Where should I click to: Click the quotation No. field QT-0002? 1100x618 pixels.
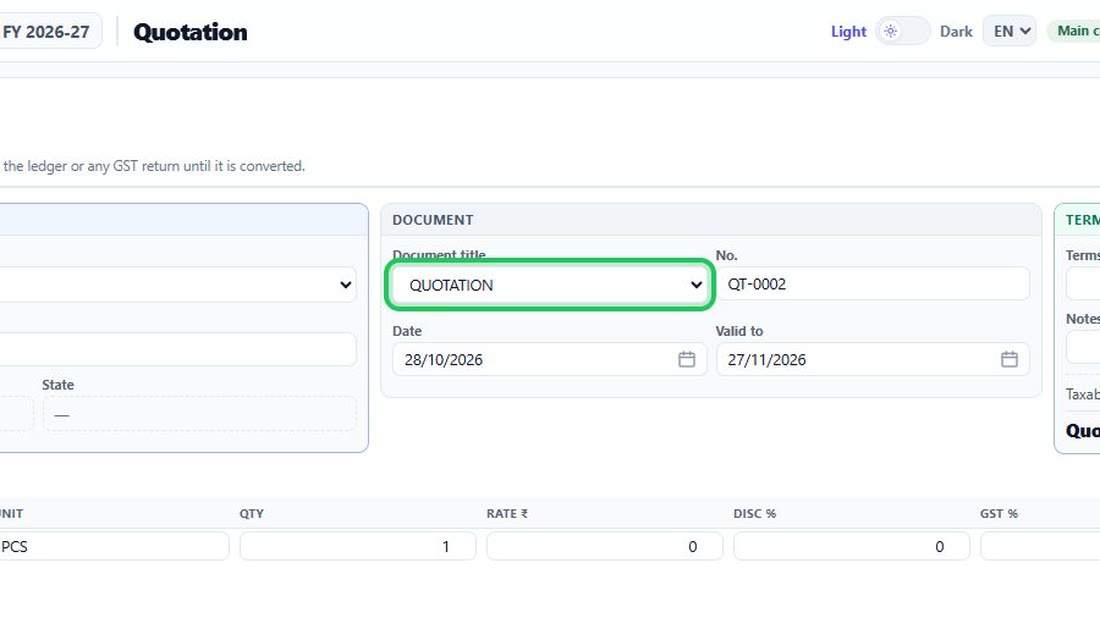pos(873,284)
